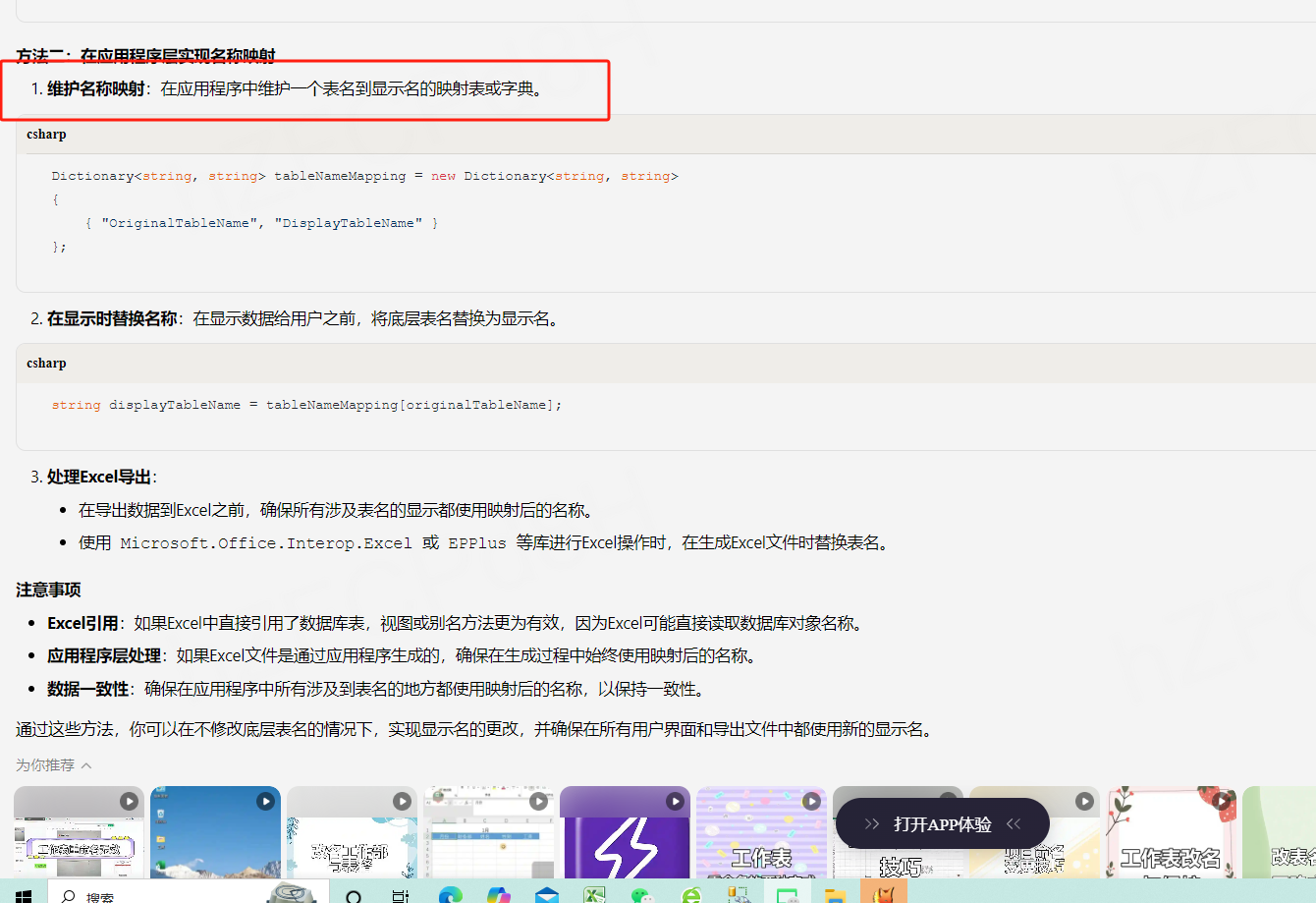
Task: Collapse the 为你推荐 recommendations section
Action: click(x=86, y=765)
